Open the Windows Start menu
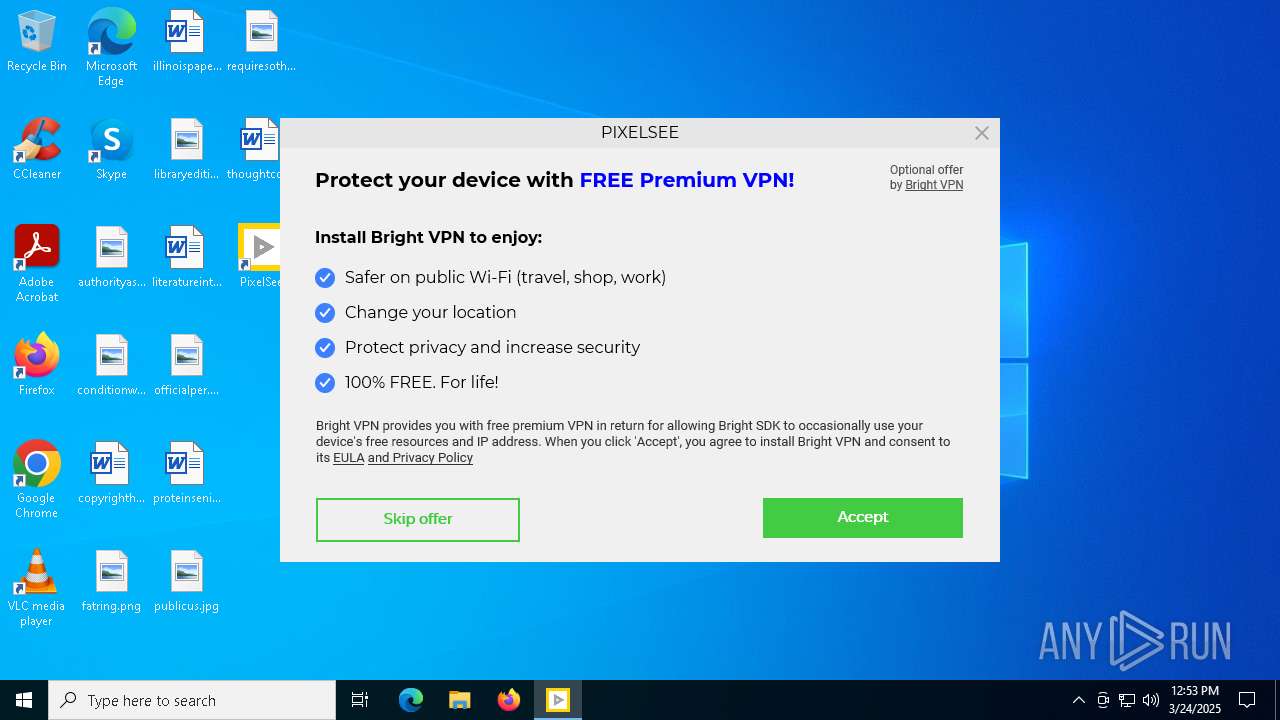 point(24,700)
